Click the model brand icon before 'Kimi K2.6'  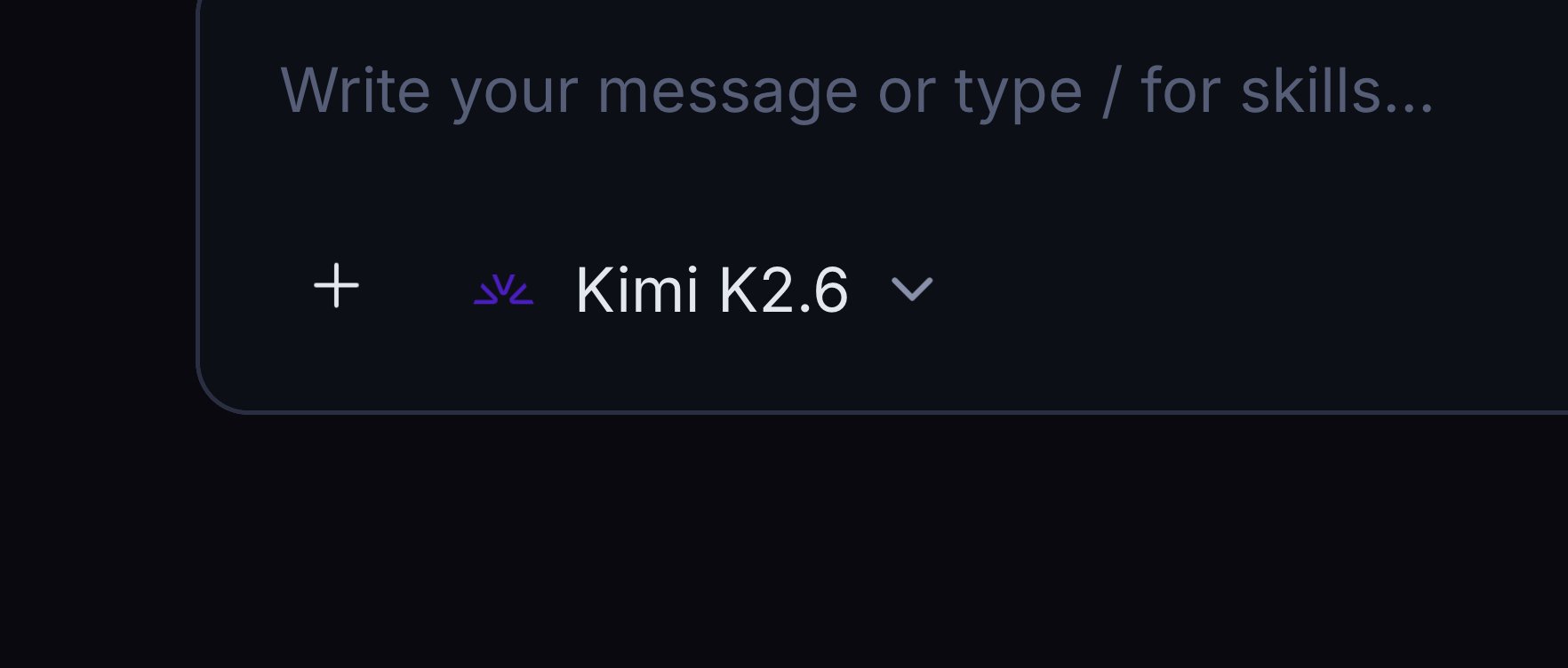(503, 290)
